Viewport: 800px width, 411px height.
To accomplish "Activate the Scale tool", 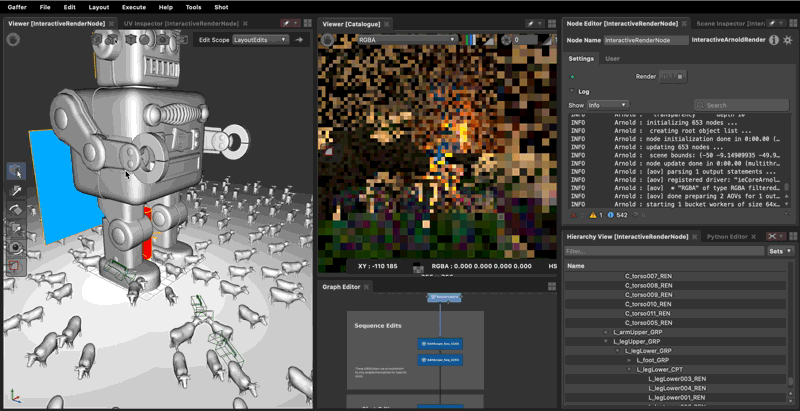I will [x=16, y=228].
